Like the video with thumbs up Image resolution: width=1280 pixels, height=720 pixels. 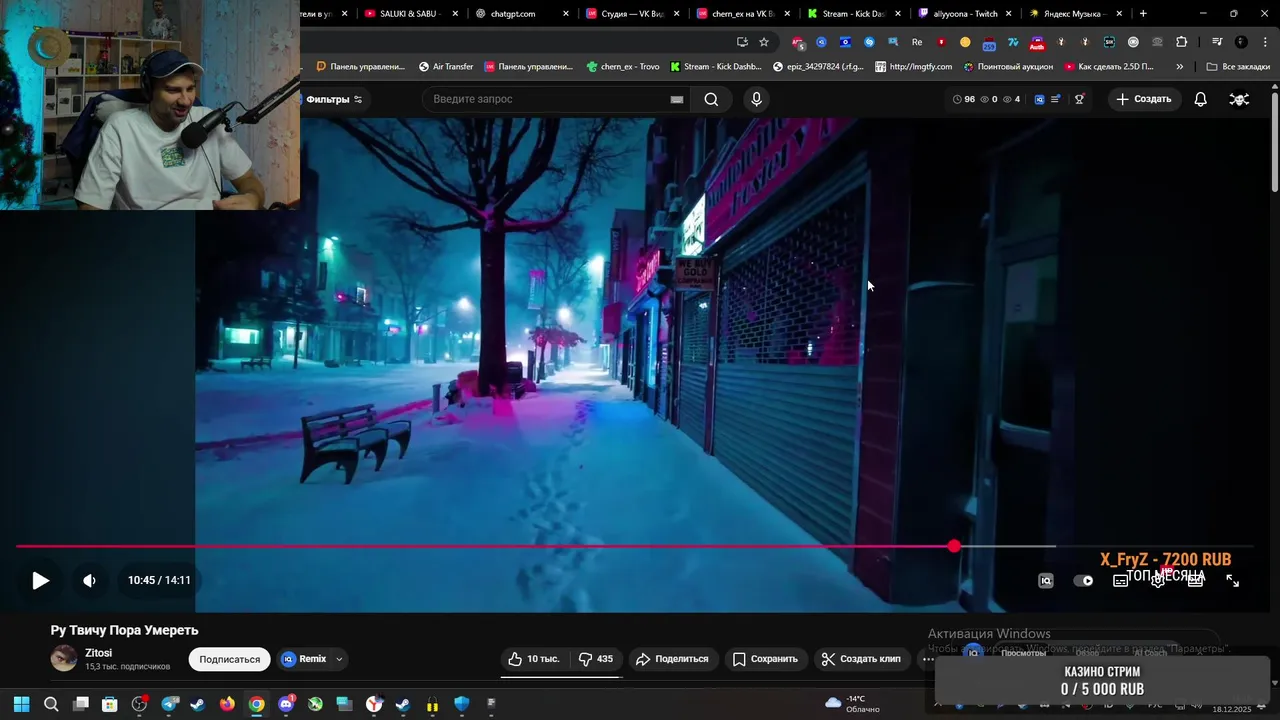point(533,659)
